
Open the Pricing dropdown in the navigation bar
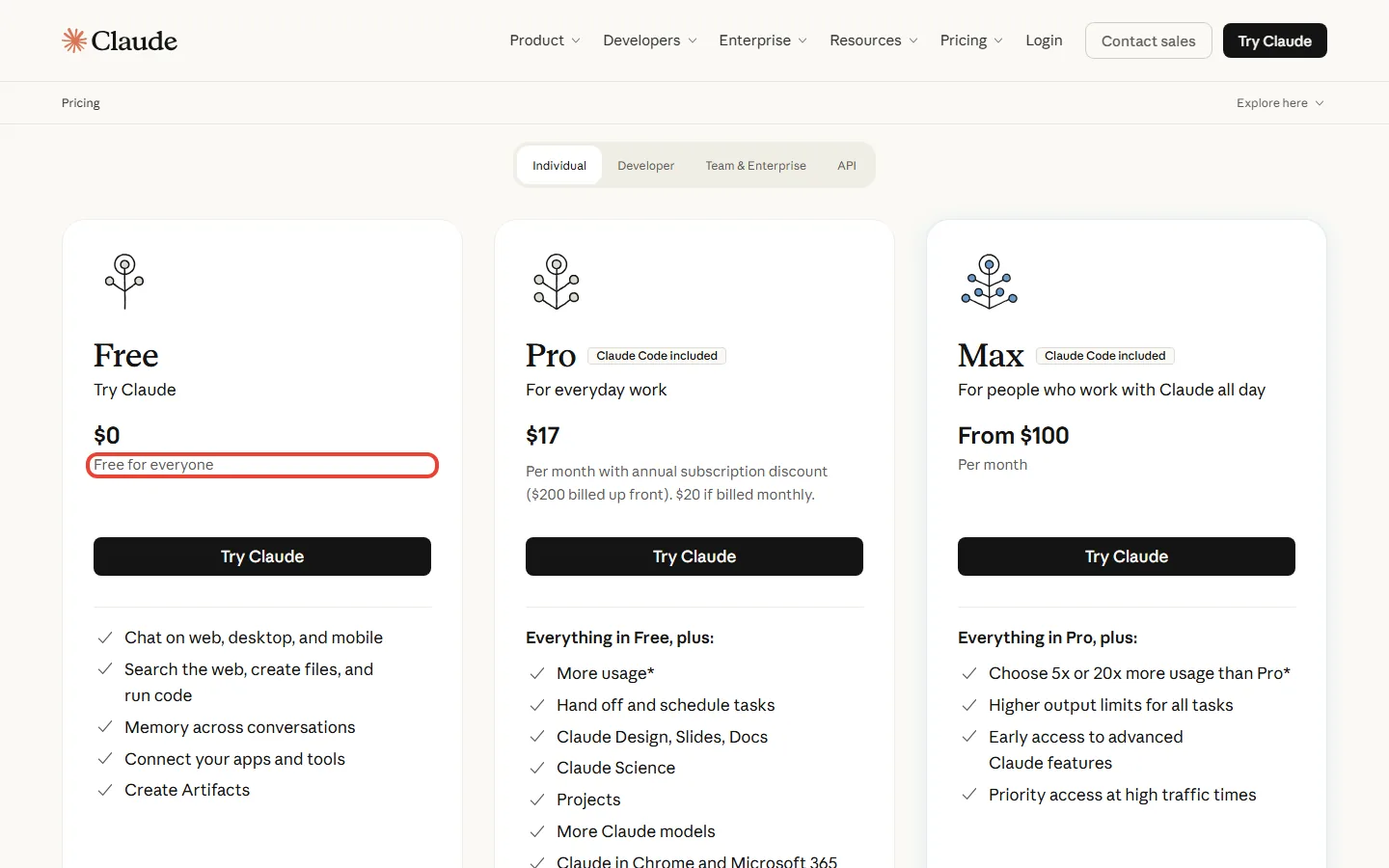971,41
